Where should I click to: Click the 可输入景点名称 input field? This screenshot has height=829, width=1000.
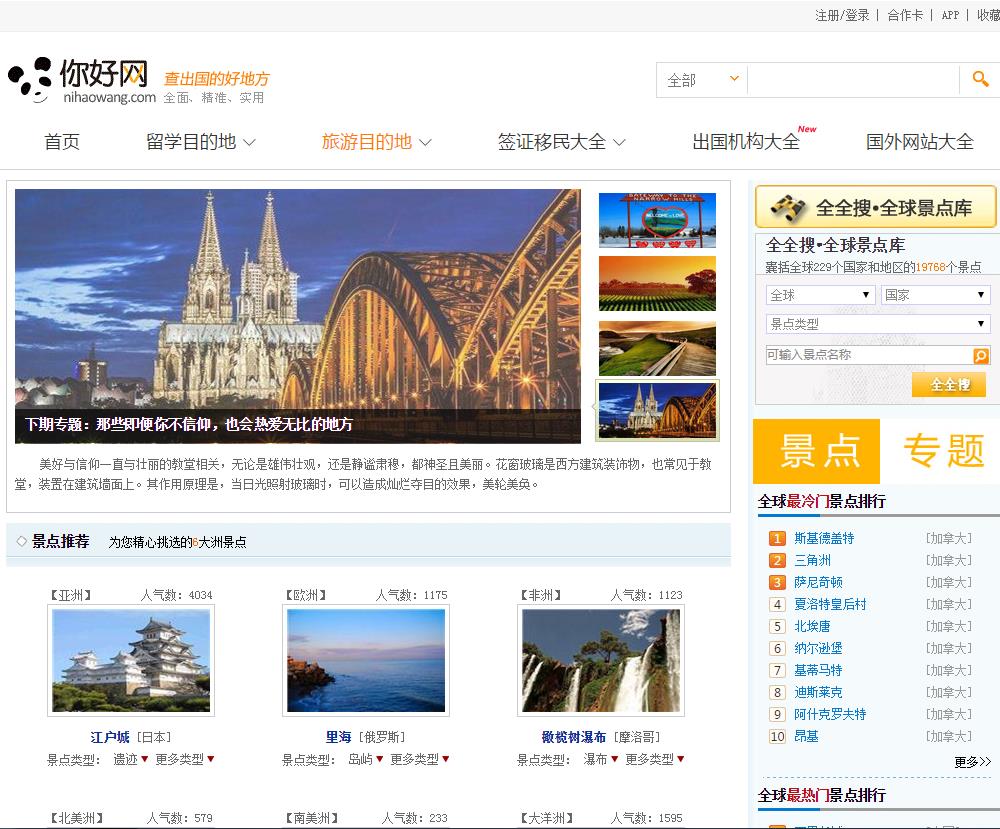coord(869,355)
